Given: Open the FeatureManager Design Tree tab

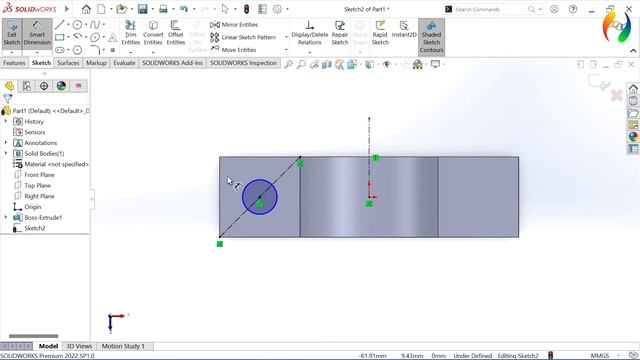Looking at the screenshot, I should tap(9, 86).
